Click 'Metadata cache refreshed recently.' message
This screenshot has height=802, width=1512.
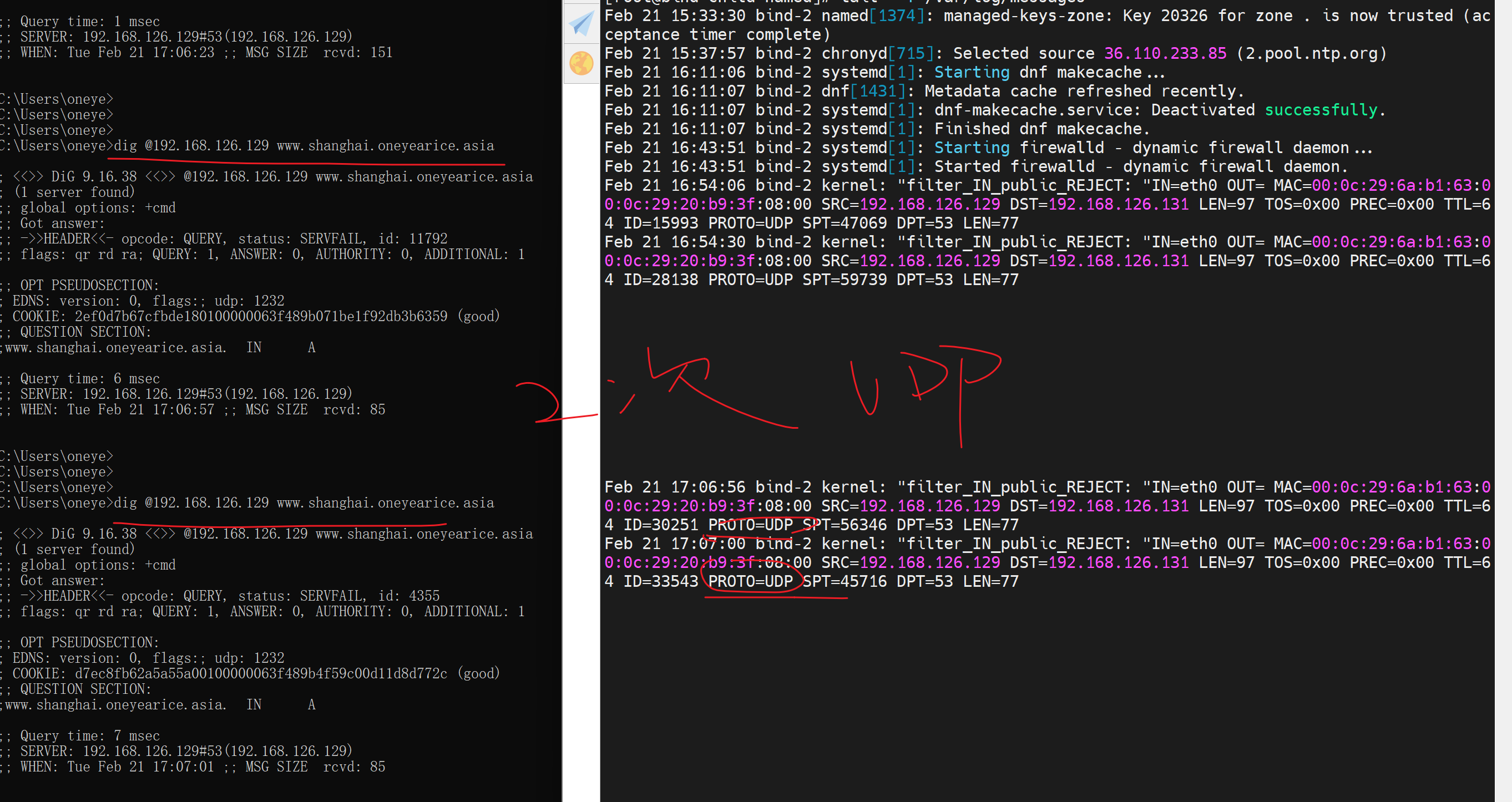click(x=1084, y=91)
